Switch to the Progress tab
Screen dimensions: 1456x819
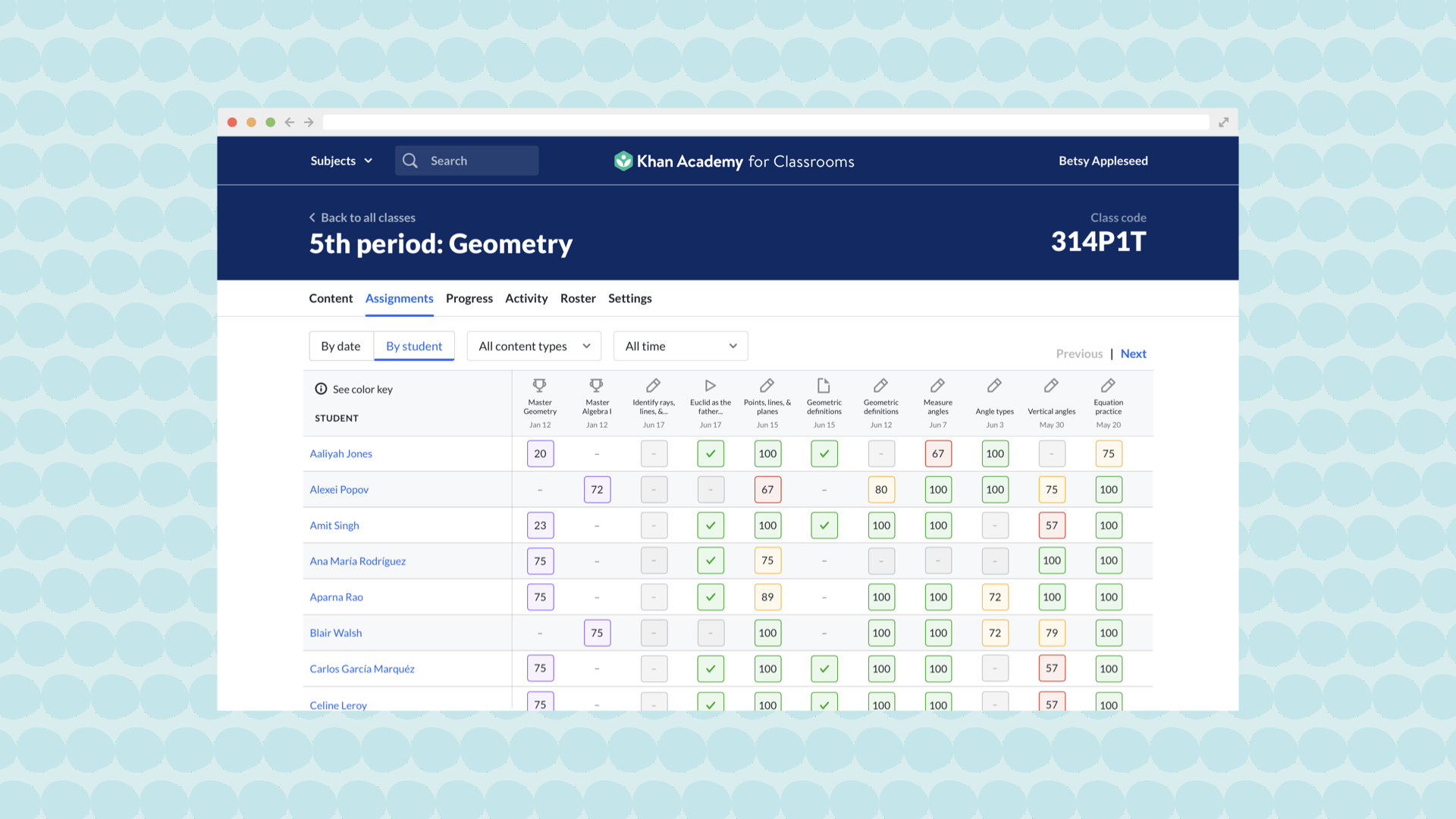[469, 298]
